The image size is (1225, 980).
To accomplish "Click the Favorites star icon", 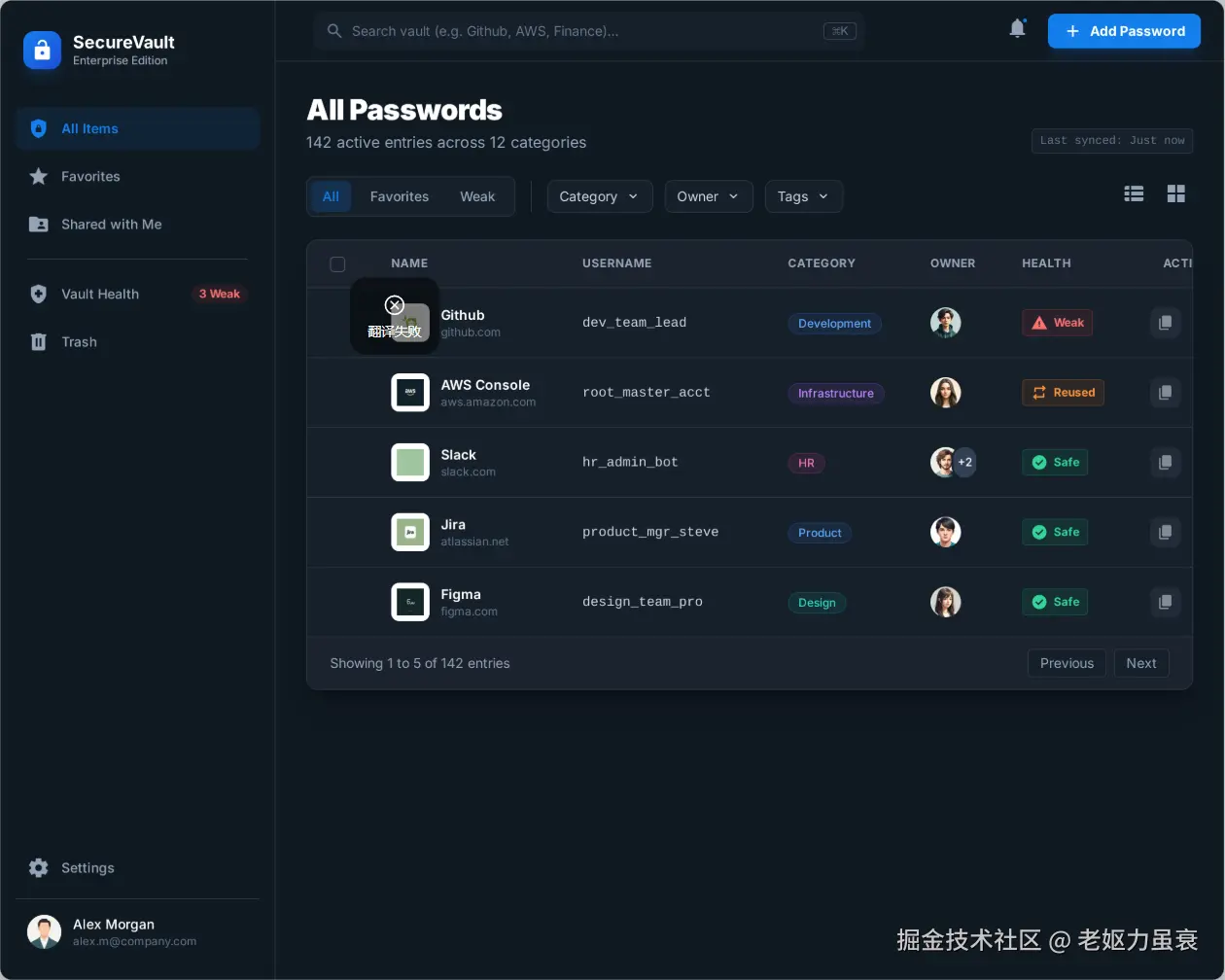I will pos(39,176).
